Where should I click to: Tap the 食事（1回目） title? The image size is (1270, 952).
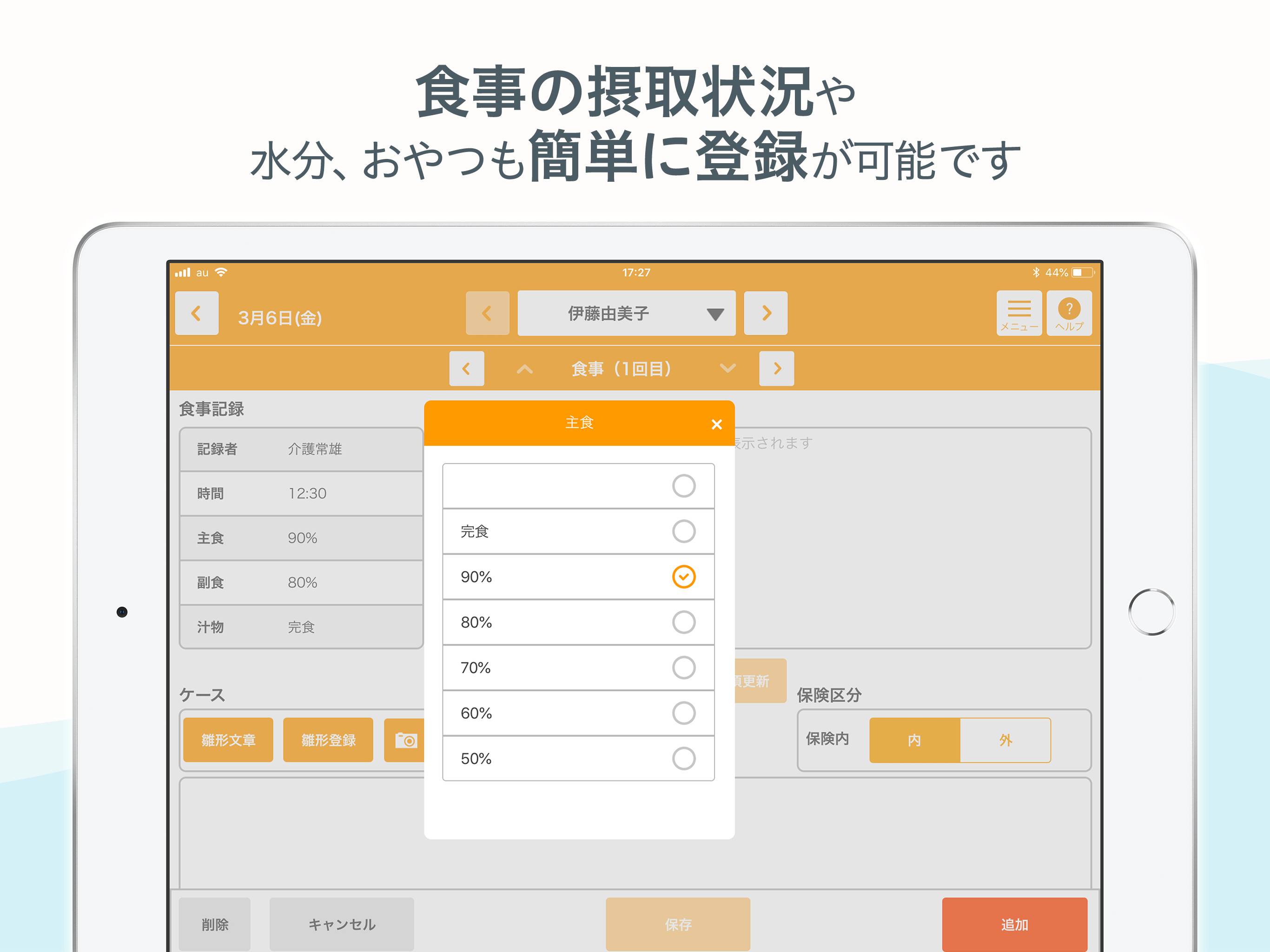coord(622,369)
